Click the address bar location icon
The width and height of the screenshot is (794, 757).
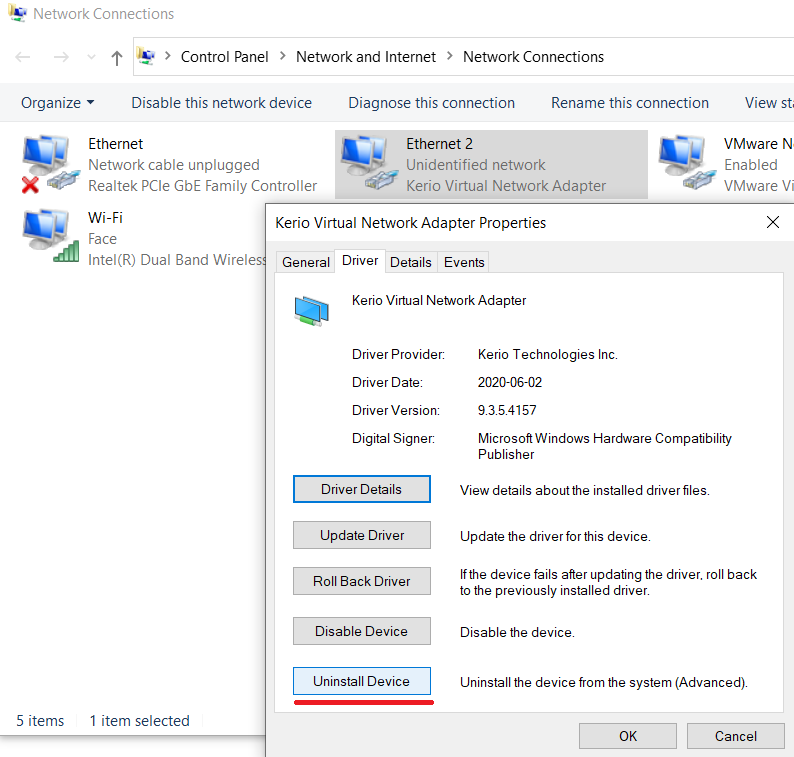pos(146,56)
